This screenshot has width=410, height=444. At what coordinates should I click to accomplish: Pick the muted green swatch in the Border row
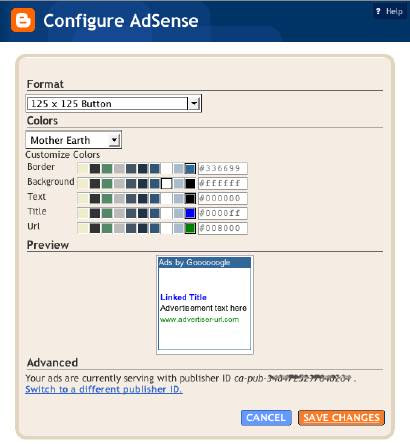click(107, 168)
